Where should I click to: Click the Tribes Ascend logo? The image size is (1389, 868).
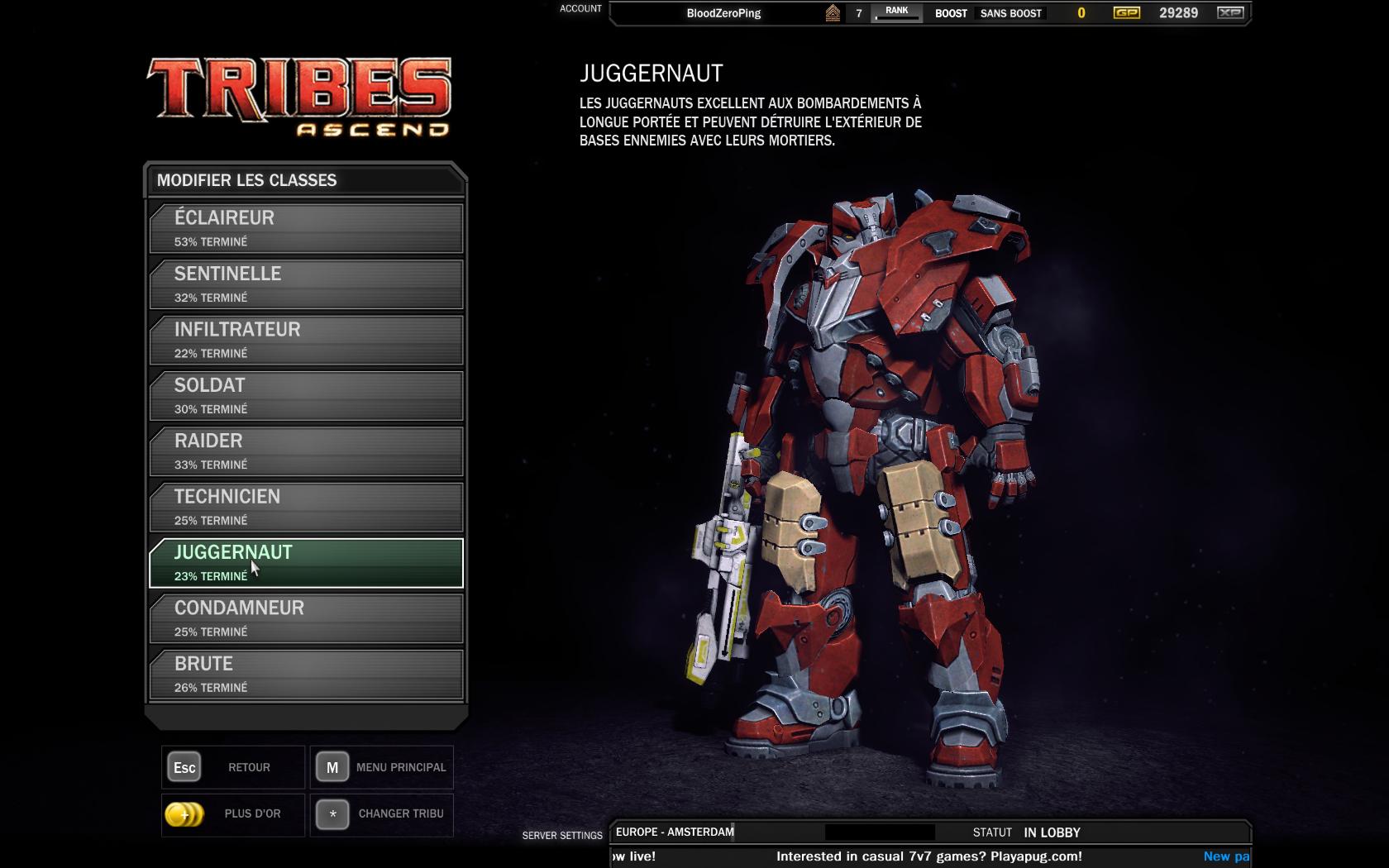point(299,97)
